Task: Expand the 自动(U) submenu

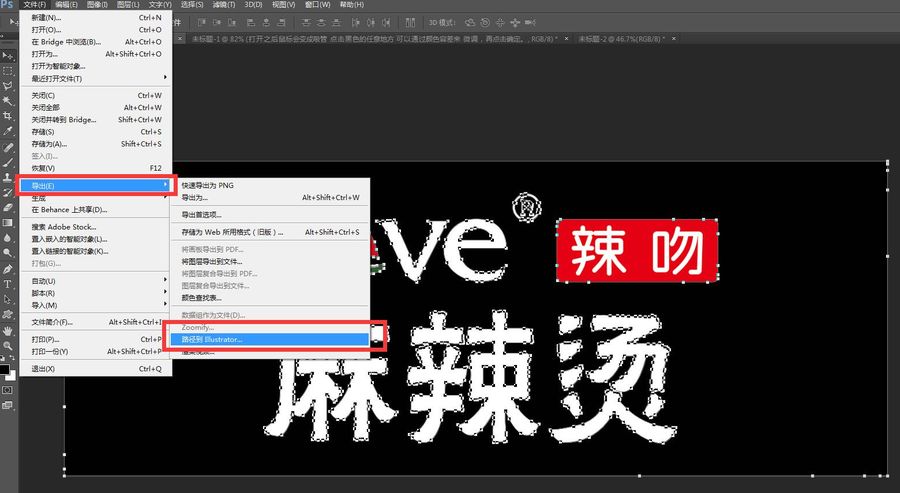Action: (96, 281)
